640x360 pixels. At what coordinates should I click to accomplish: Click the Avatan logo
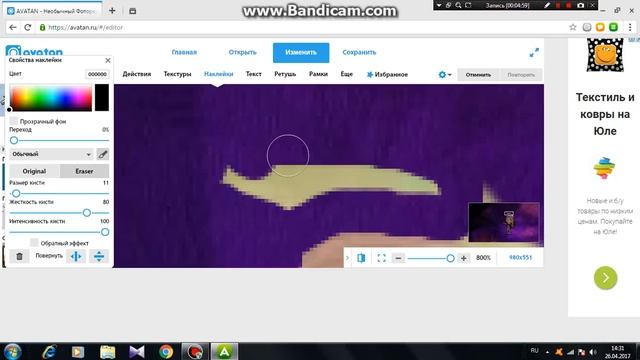click(x=34, y=51)
